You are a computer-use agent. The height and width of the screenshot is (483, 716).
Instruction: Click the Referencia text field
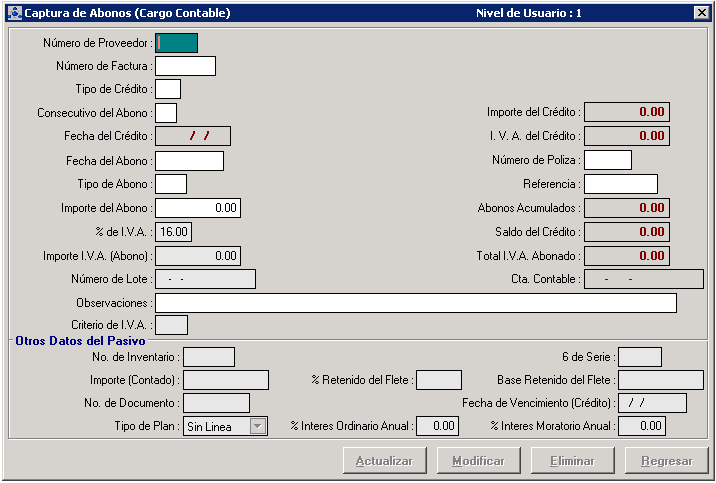(x=621, y=184)
